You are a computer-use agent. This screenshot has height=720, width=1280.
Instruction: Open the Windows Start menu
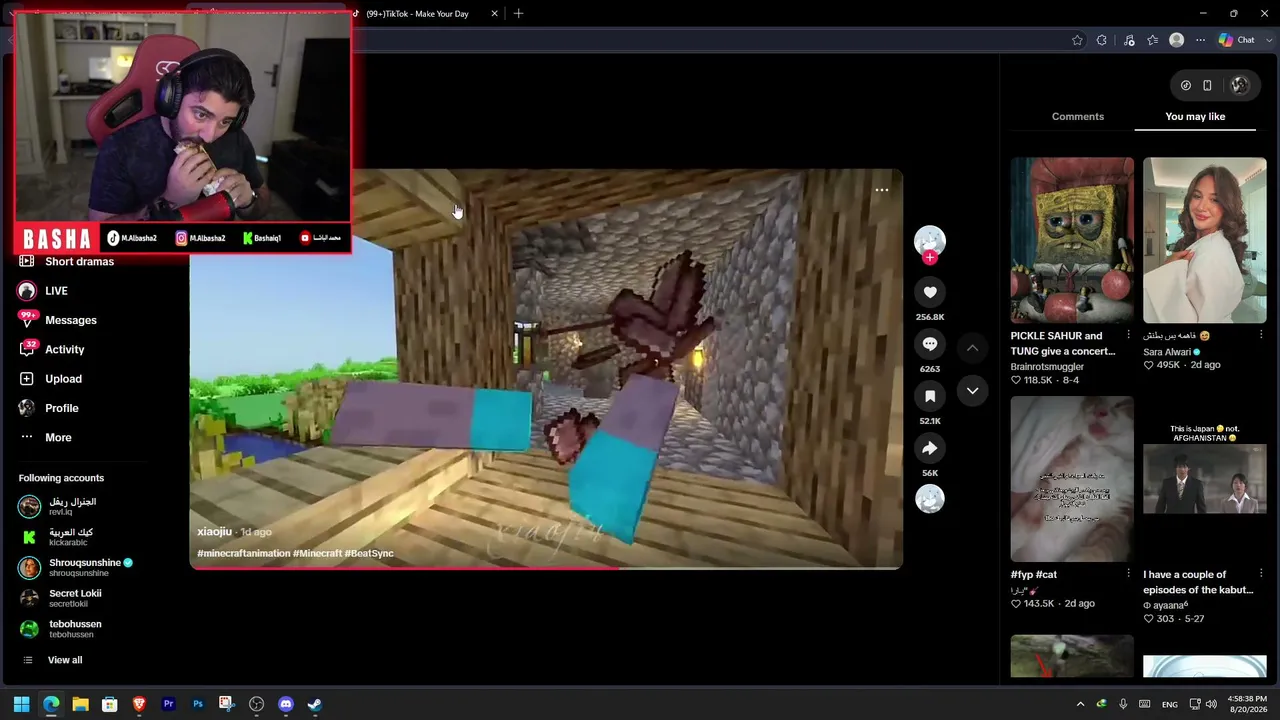(22, 704)
